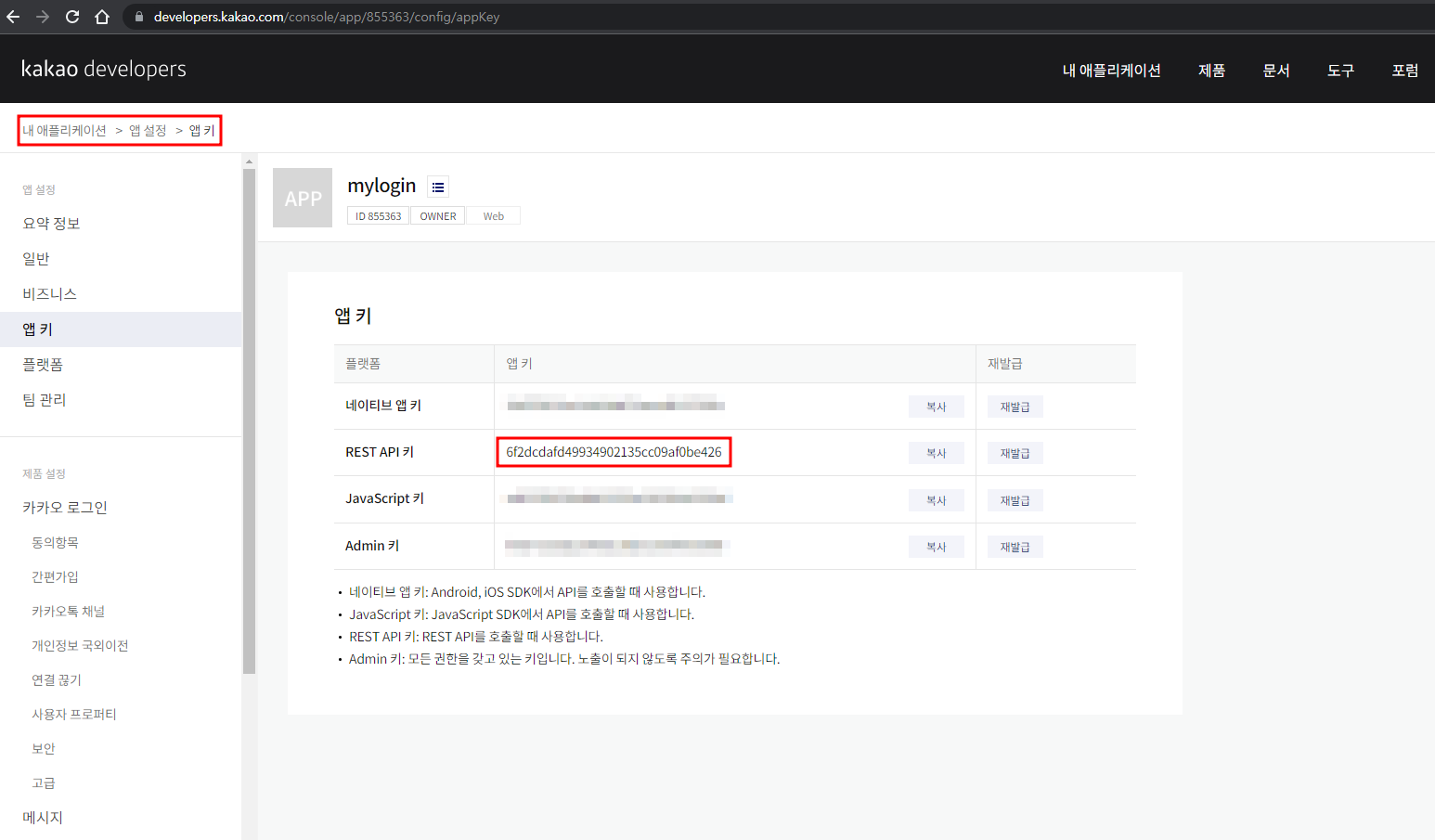The image size is (1435, 840).
Task: Click the APP thumbnail icon
Action: point(303,198)
